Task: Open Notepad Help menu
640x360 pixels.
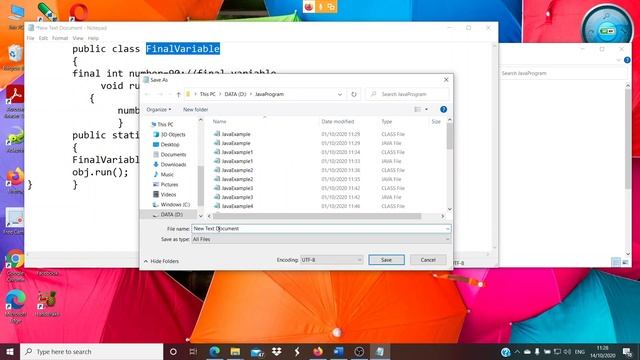Action: (x=93, y=38)
